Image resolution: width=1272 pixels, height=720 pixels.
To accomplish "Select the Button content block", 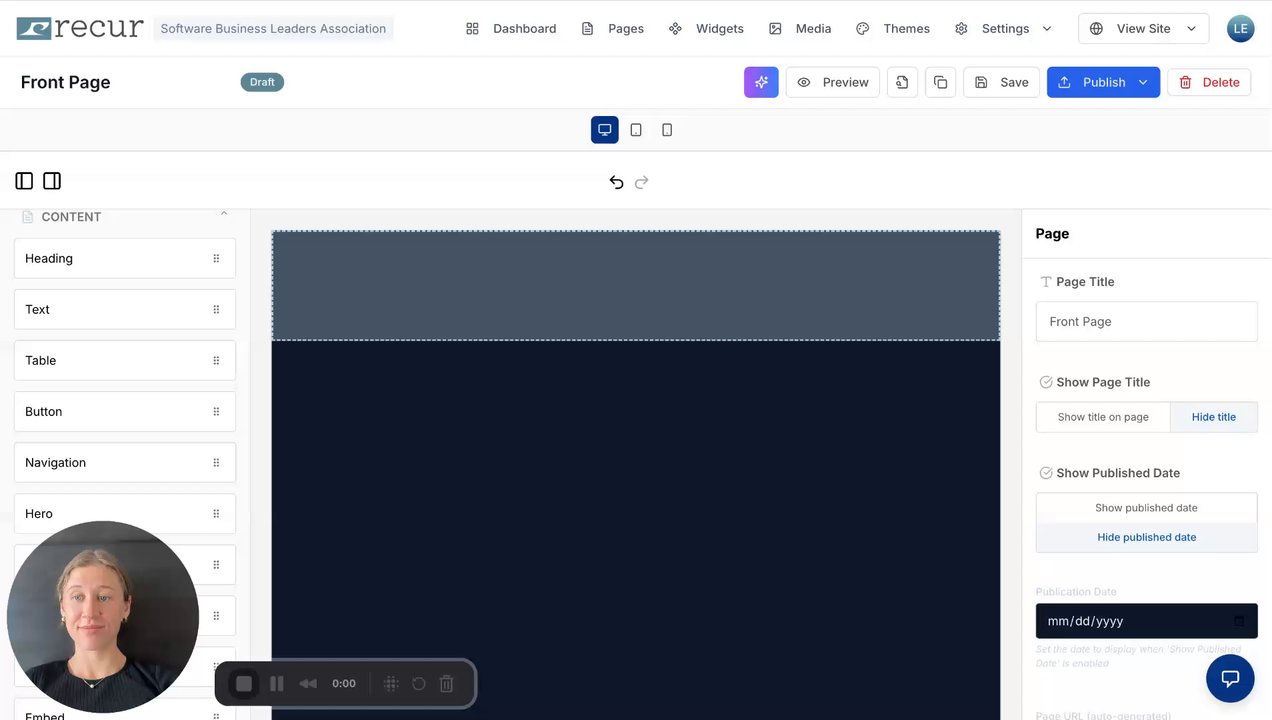I will coord(125,411).
